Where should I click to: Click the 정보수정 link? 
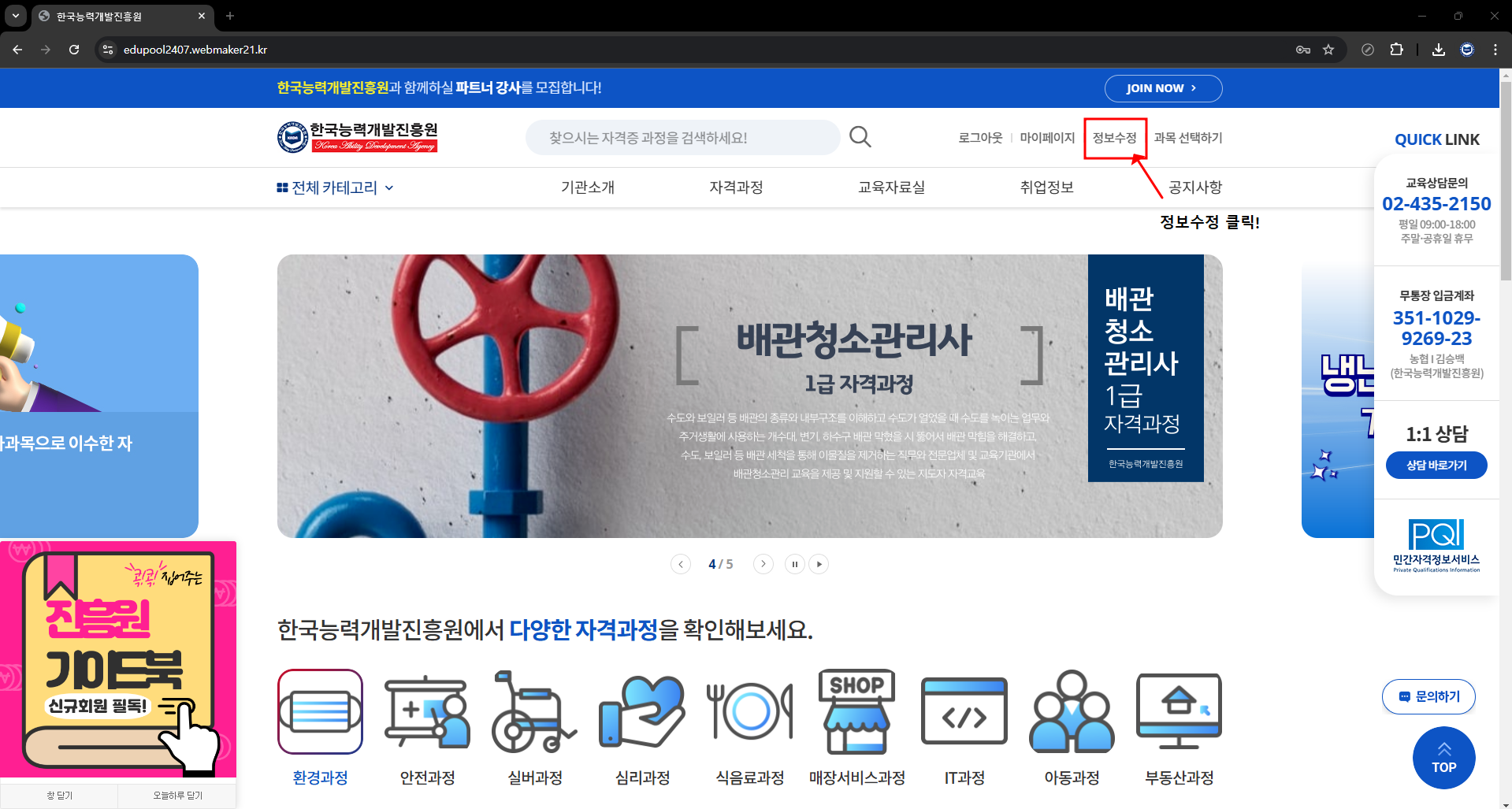(x=1114, y=138)
